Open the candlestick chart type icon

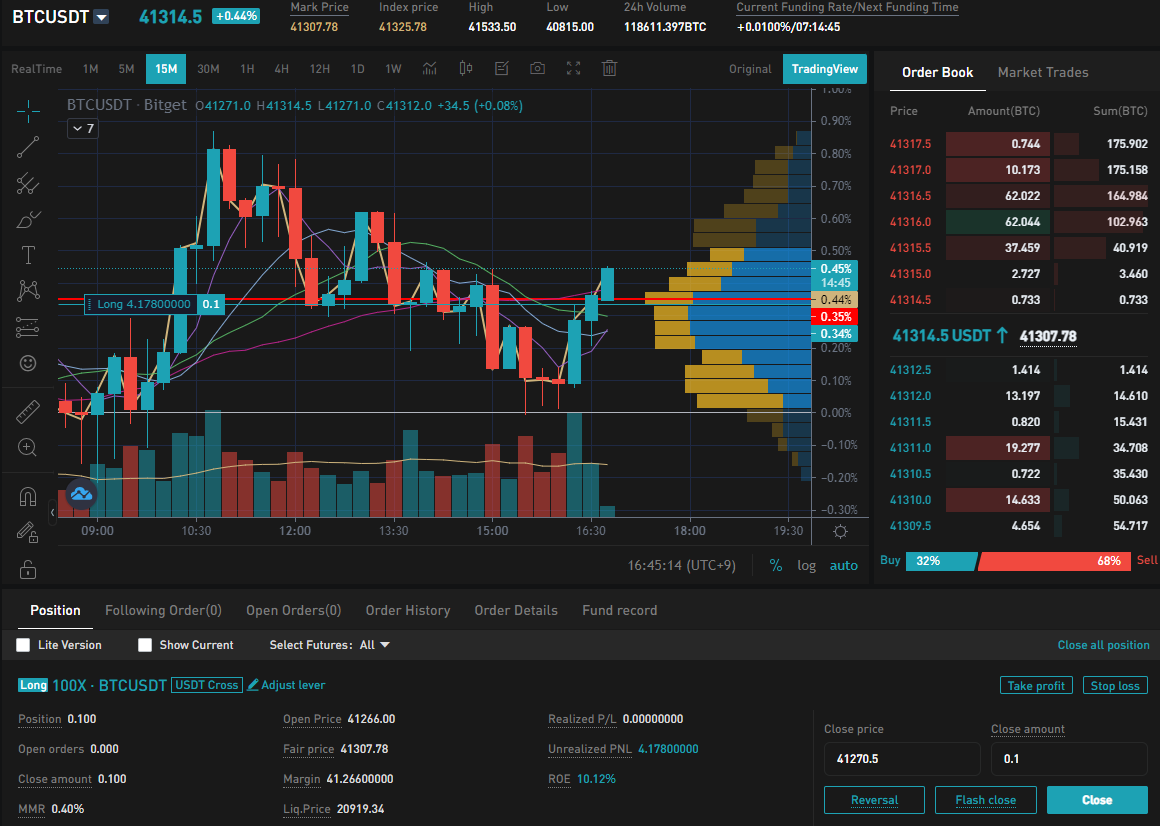click(x=465, y=69)
